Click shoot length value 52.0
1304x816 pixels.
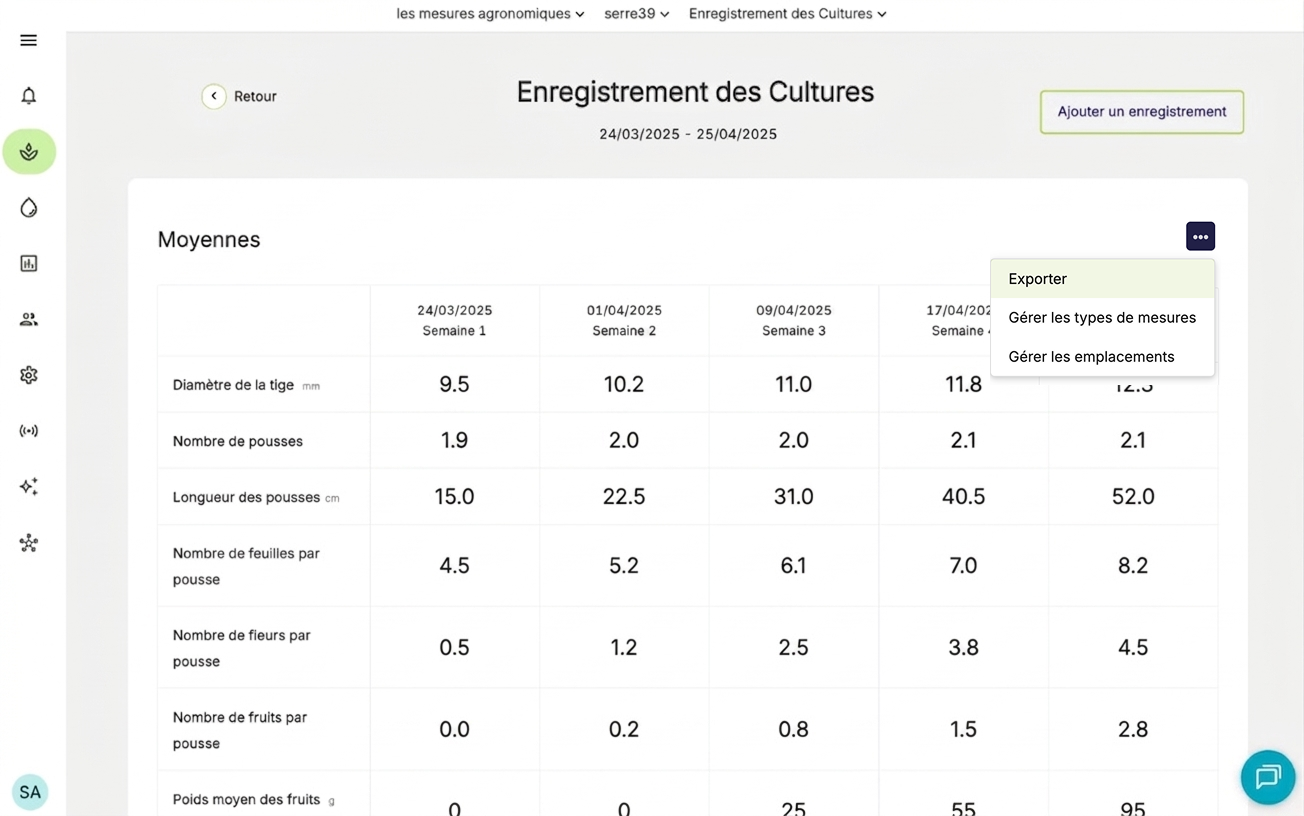point(1133,497)
